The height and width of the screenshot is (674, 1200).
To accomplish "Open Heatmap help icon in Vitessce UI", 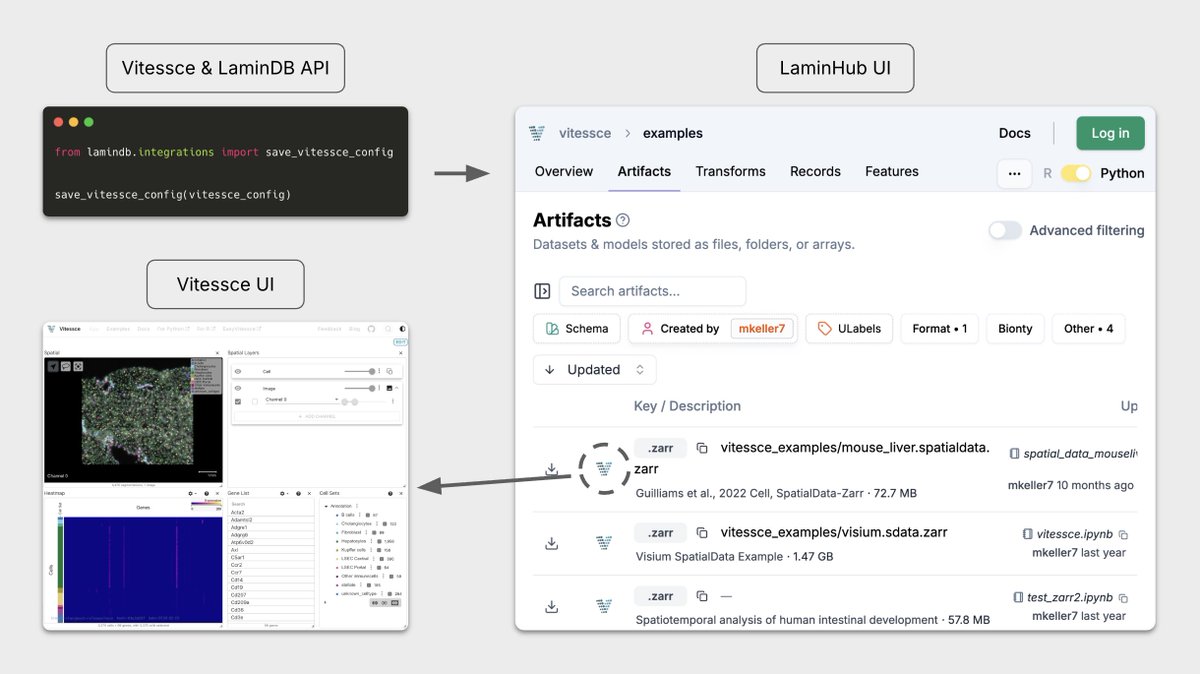I will (207, 493).
